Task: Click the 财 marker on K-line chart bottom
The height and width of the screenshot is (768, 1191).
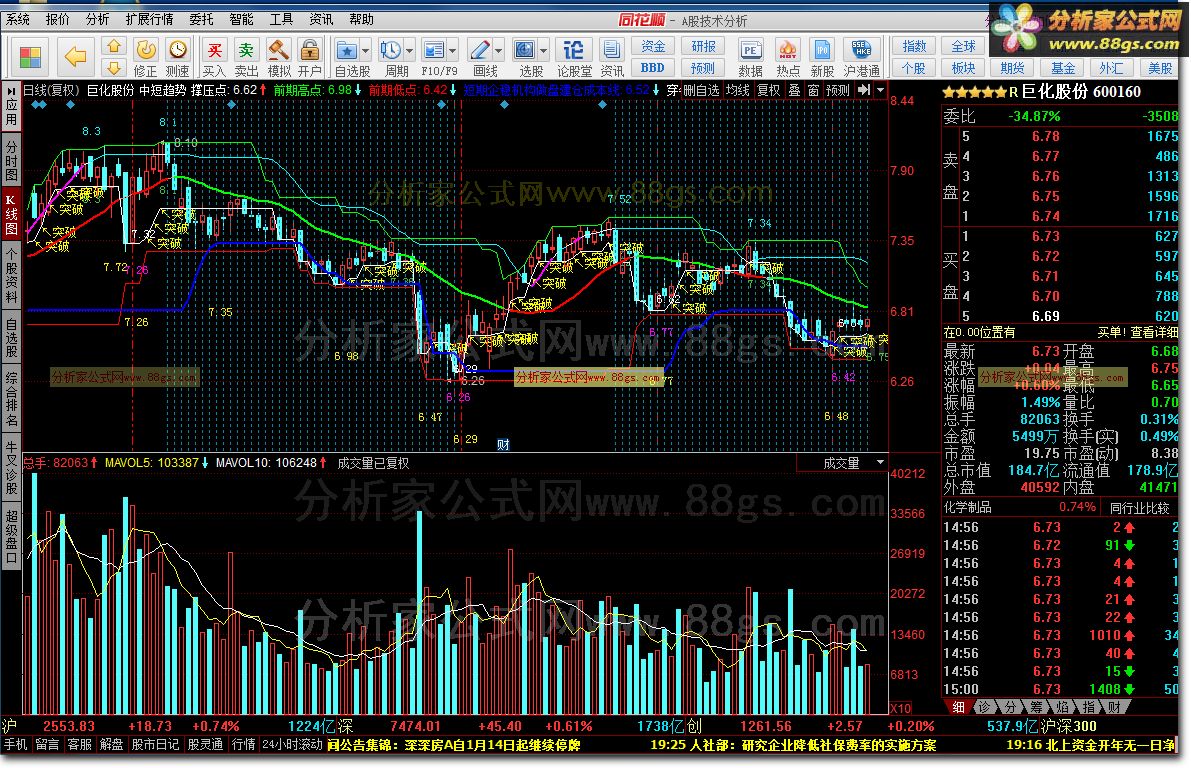Action: [x=503, y=445]
